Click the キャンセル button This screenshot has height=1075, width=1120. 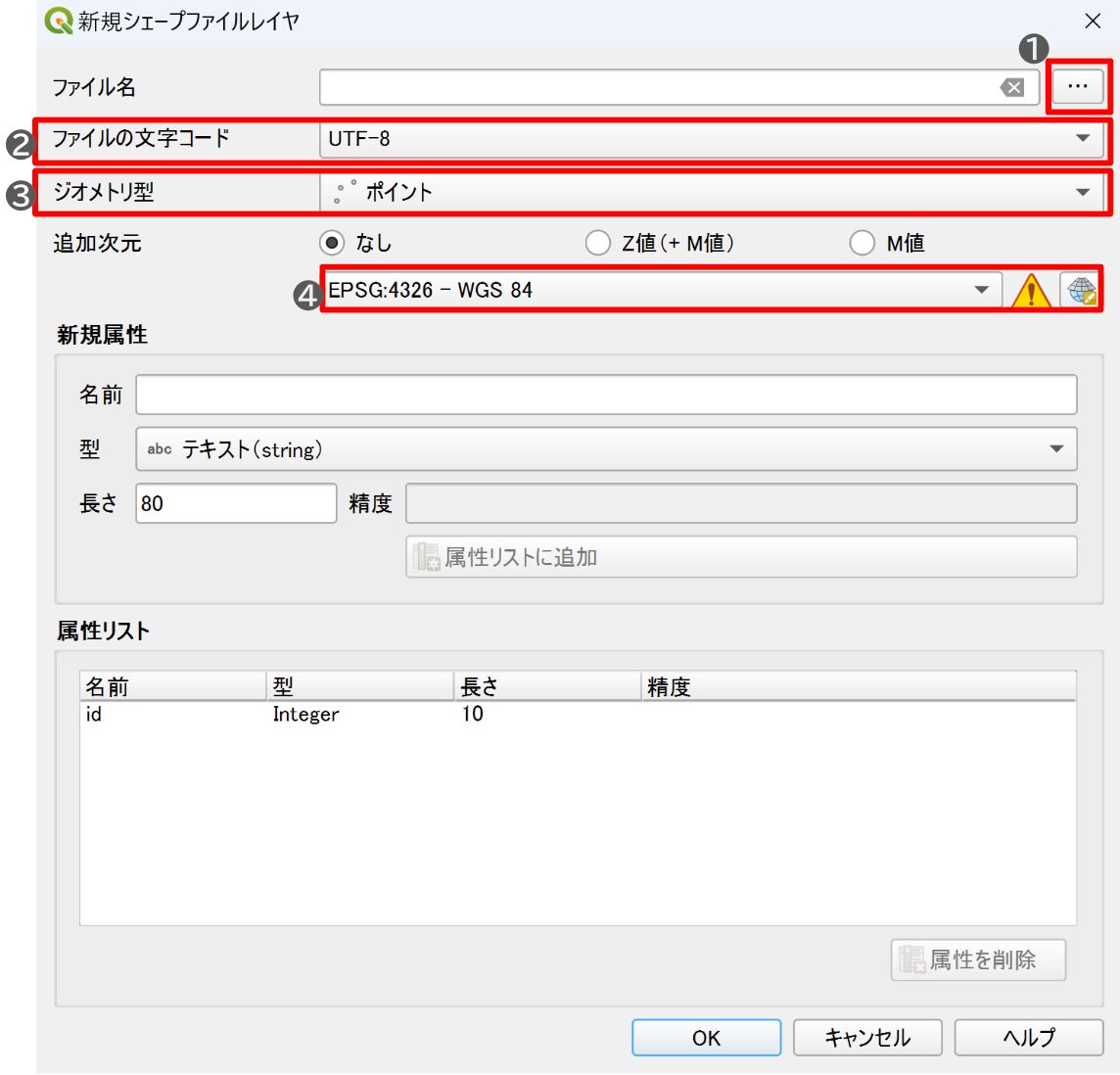(x=867, y=1037)
